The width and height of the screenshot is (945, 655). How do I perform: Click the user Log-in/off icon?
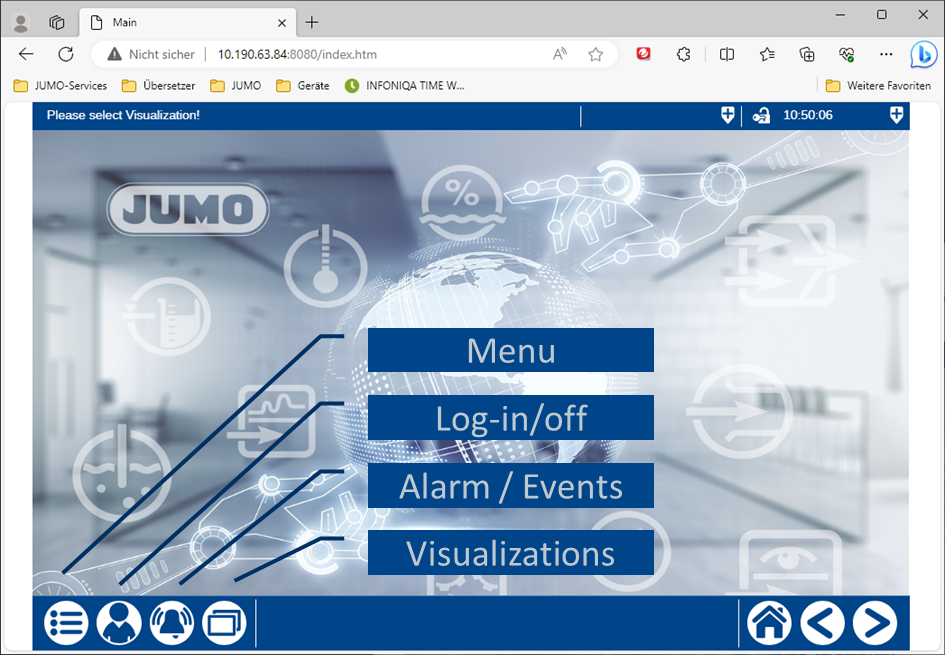click(119, 623)
